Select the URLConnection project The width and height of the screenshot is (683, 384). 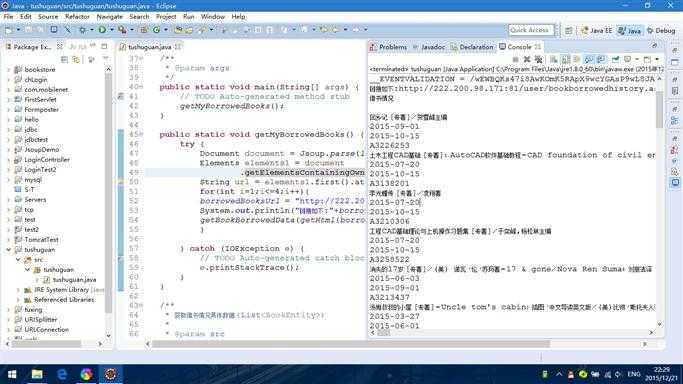pyautogui.click(x=47, y=330)
